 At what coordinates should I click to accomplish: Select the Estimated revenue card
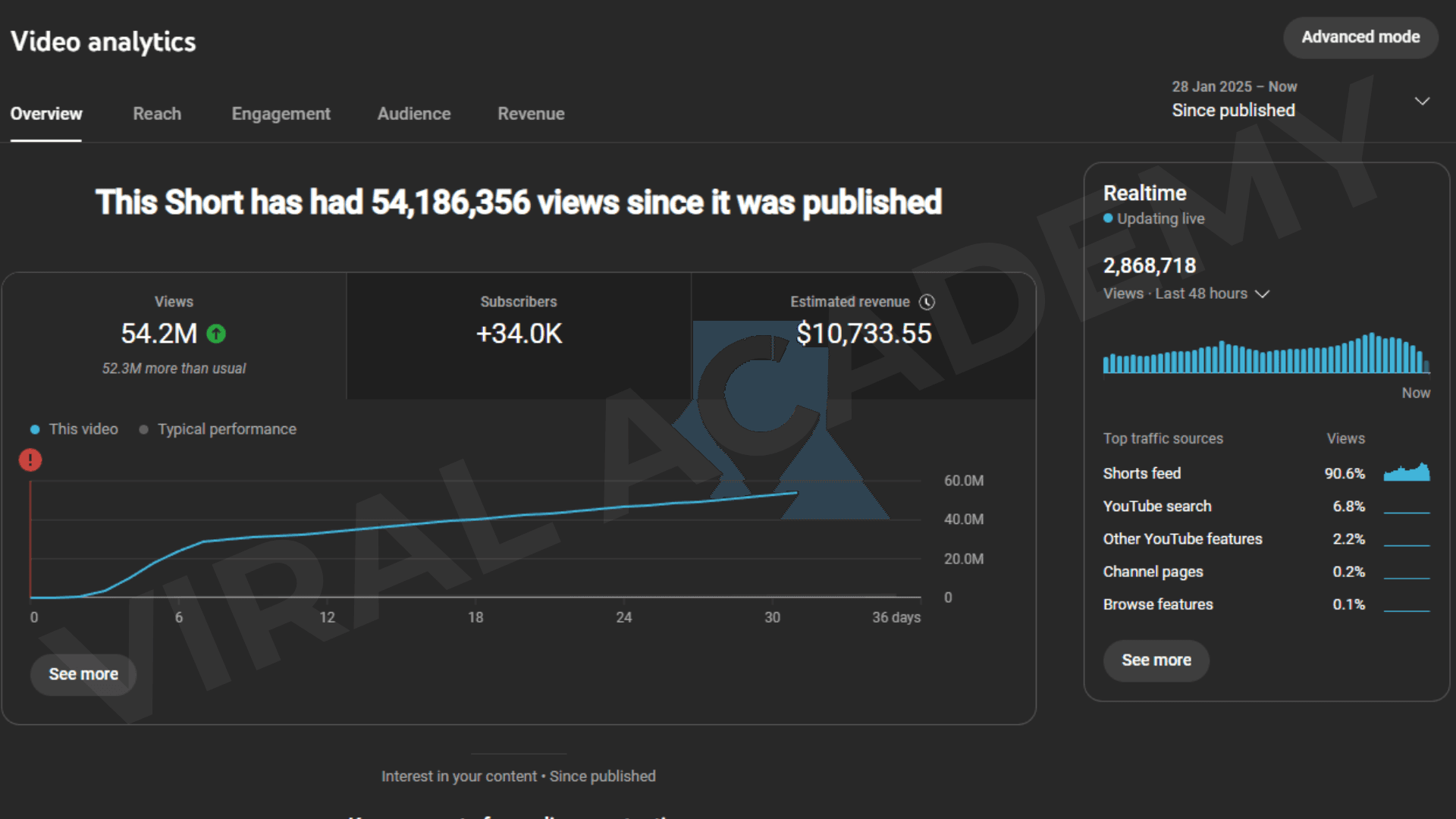pos(863,335)
